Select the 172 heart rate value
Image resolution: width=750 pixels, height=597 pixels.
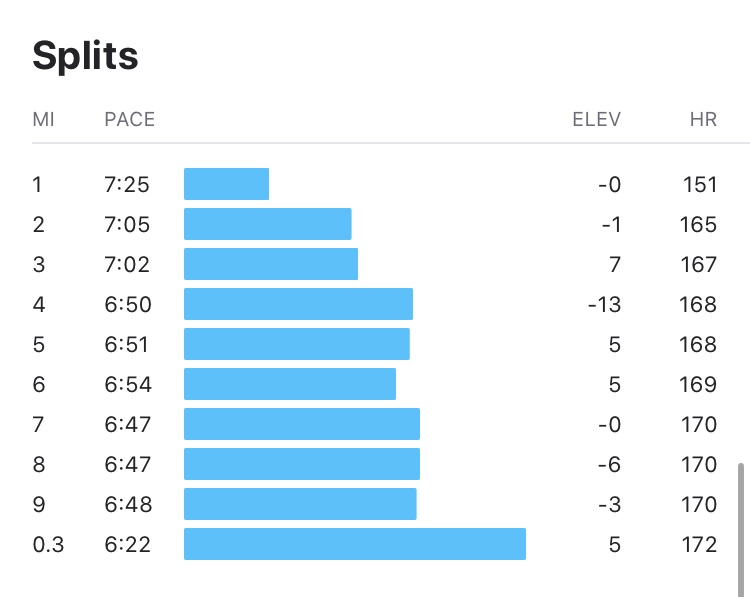[x=699, y=544]
